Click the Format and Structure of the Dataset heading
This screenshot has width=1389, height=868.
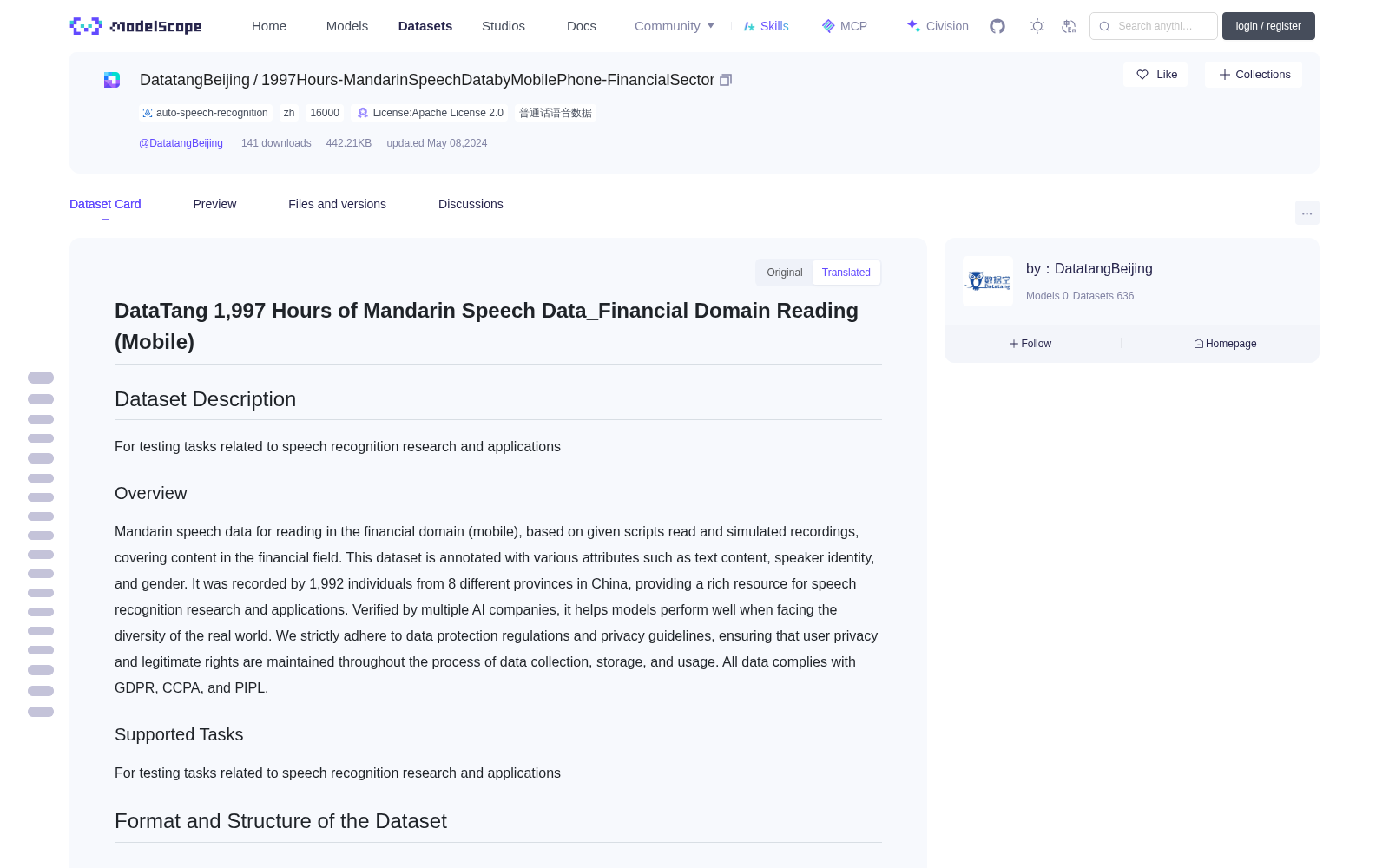[280, 821]
